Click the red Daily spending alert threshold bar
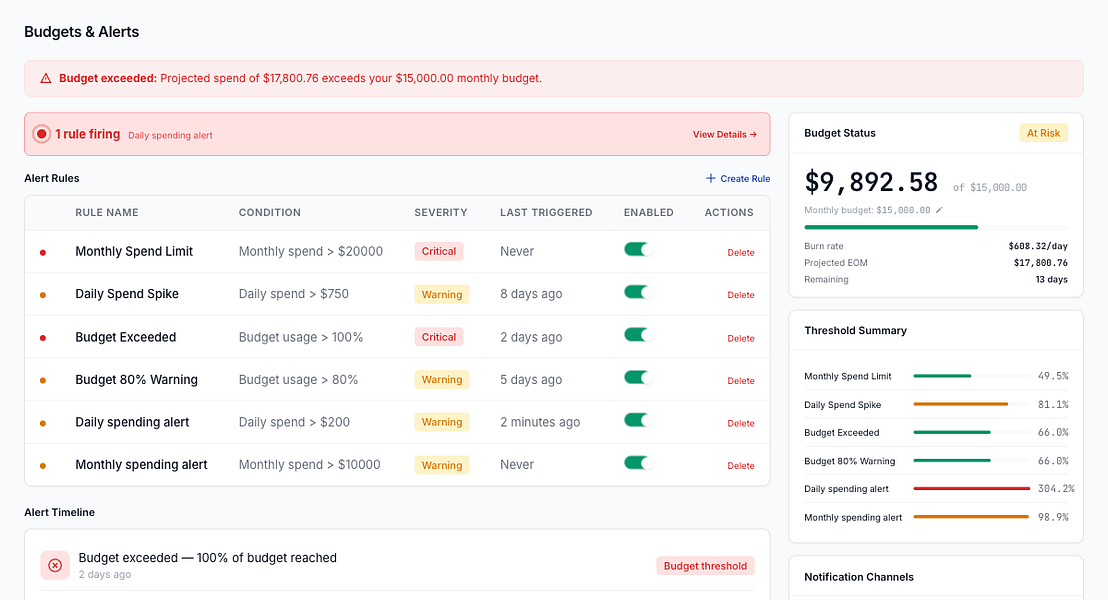This screenshot has width=1108, height=600. coord(971,489)
